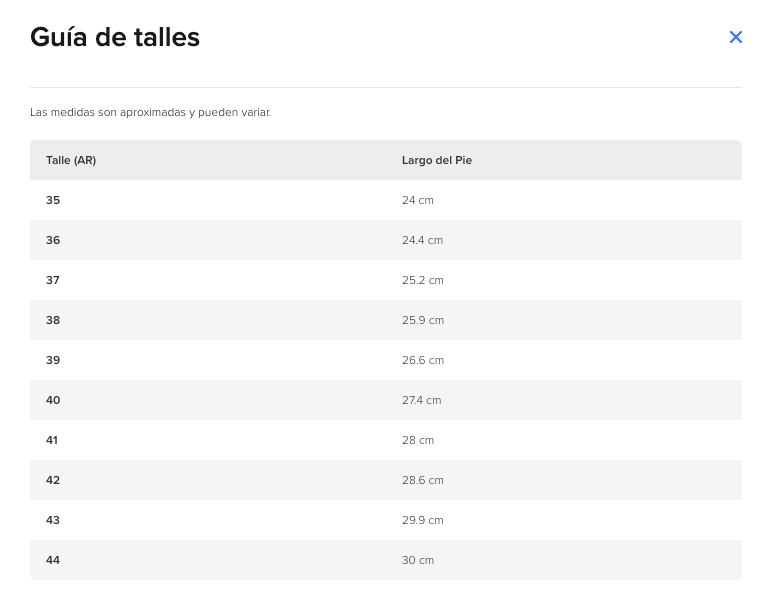
Task: Click the 30 cm foot length value
Action: click(x=418, y=561)
